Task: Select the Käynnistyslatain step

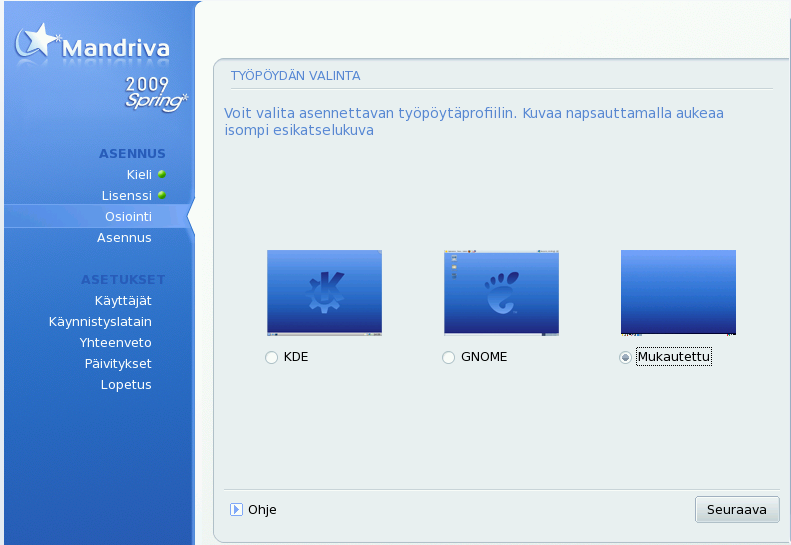Action: 100,322
